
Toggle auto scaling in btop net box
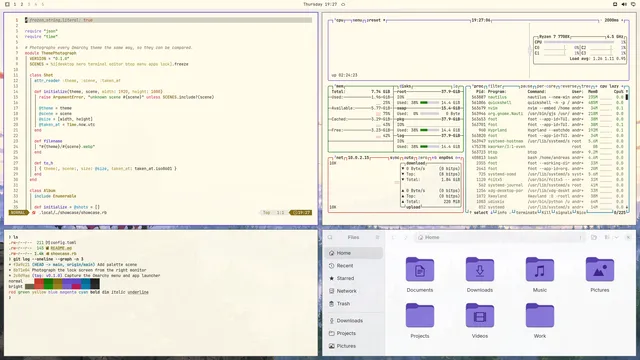pos(409,158)
